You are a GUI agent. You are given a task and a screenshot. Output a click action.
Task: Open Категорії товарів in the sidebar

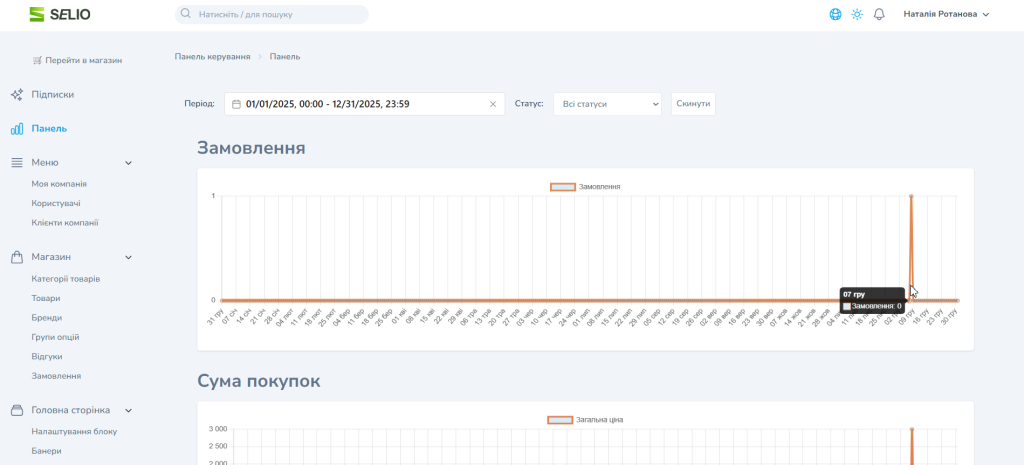coord(65,279)
